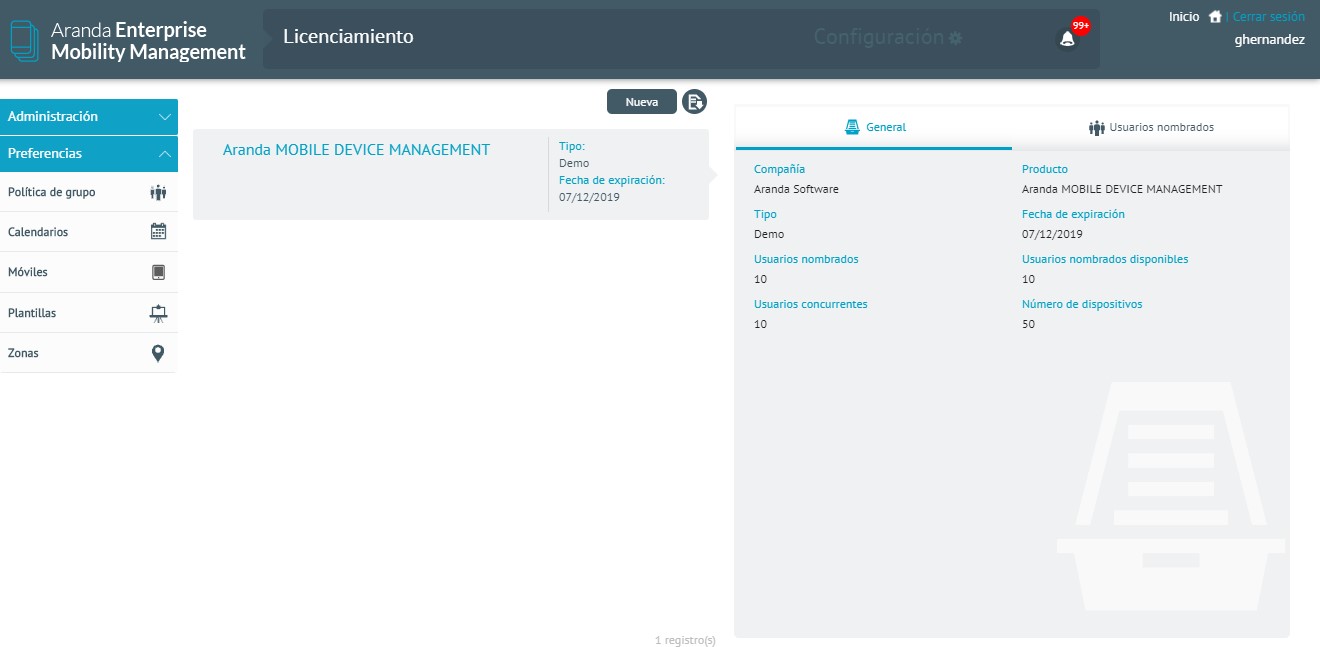Switch to the General tab
This screenshot has height=647, width=1320.
click(x=874, y=127)
